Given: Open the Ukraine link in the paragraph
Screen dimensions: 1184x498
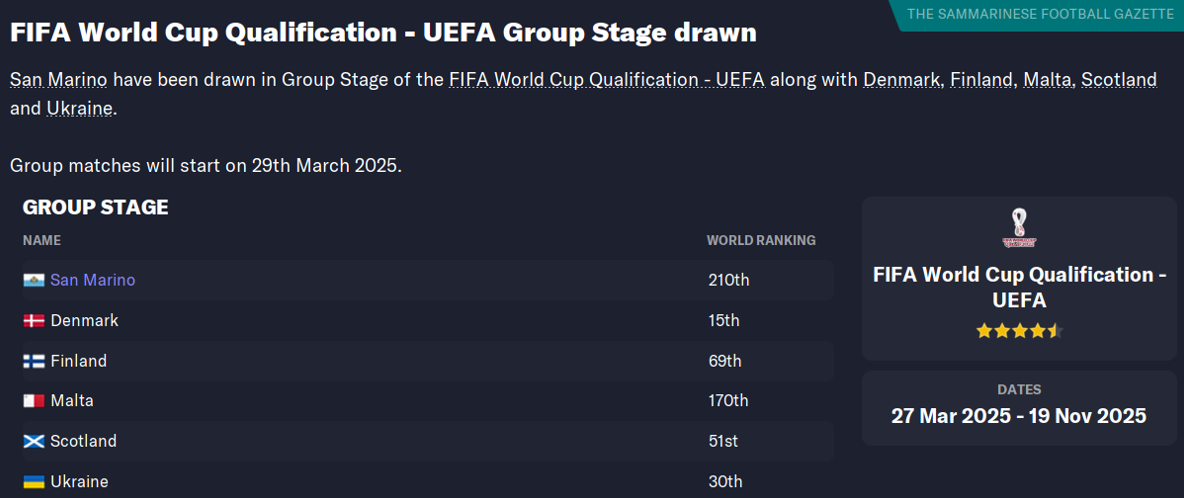Looking at the screenshot, I should (79, 108).
